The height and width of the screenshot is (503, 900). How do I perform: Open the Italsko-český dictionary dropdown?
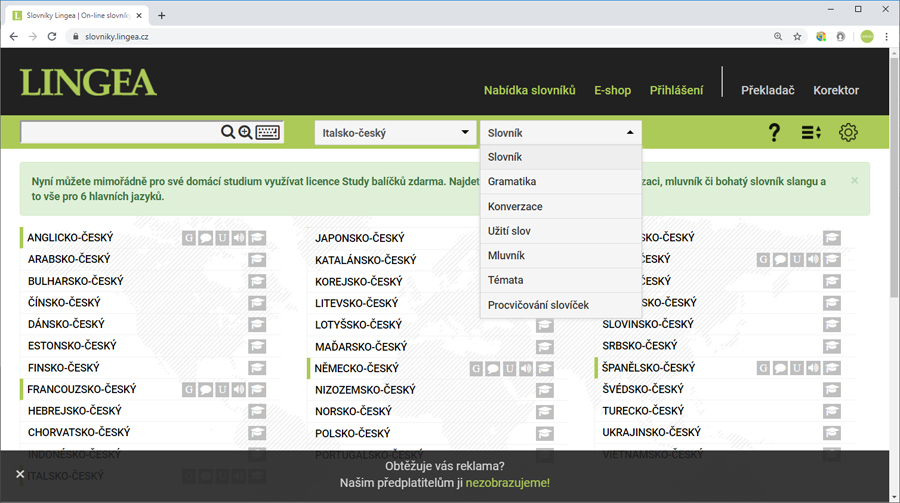[395, 133]
